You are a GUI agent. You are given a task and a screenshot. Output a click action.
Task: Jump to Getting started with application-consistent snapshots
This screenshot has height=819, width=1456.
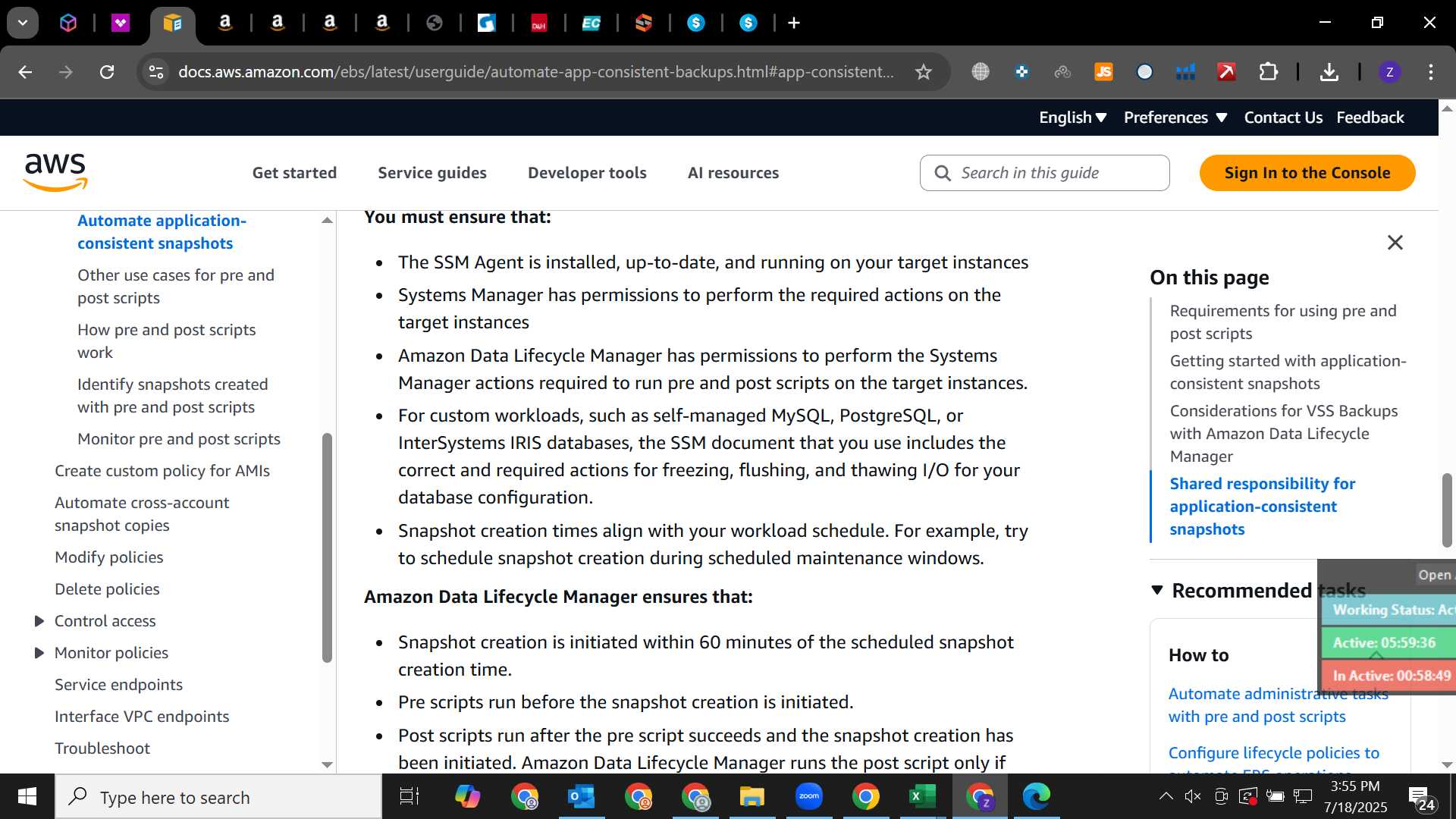click(1288, 372)
